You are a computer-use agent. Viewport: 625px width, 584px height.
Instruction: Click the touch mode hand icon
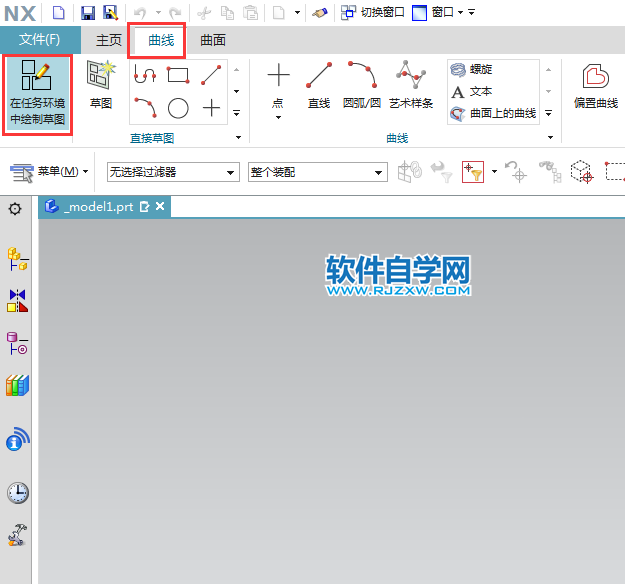point(319,13)
